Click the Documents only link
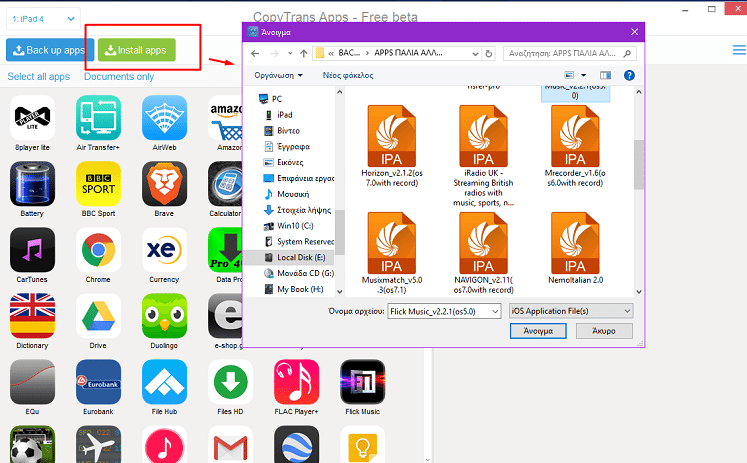This screenshot has height=463, width=747. (119, 77)
